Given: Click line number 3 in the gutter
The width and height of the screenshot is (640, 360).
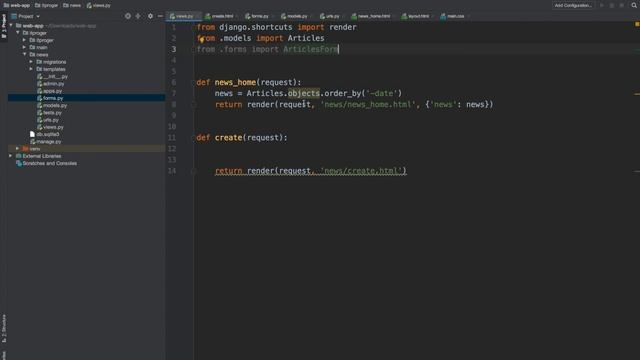Looking at the screenshot, I should [173, 49].
